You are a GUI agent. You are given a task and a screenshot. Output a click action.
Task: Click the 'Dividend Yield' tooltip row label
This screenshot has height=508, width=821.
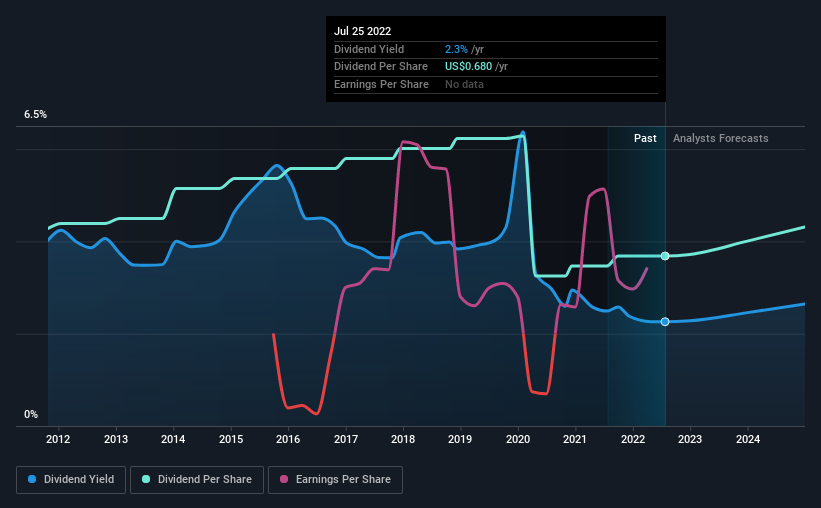point(369,49)
